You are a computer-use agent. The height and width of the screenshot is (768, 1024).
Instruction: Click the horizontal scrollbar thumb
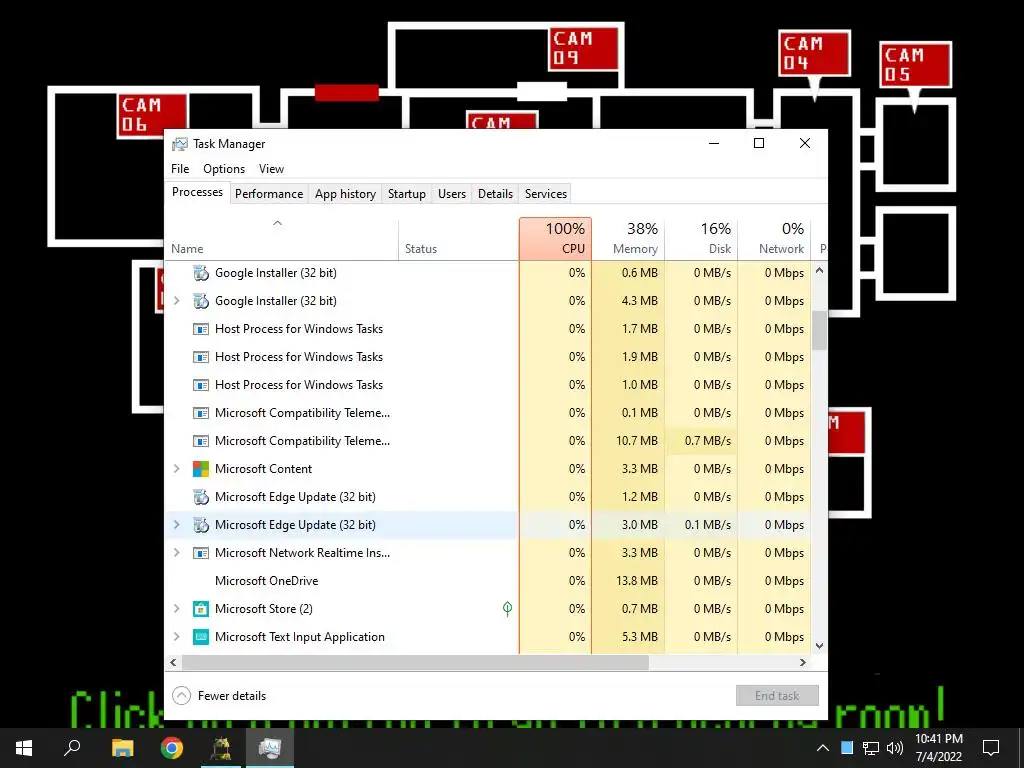(x=415, y=662)
